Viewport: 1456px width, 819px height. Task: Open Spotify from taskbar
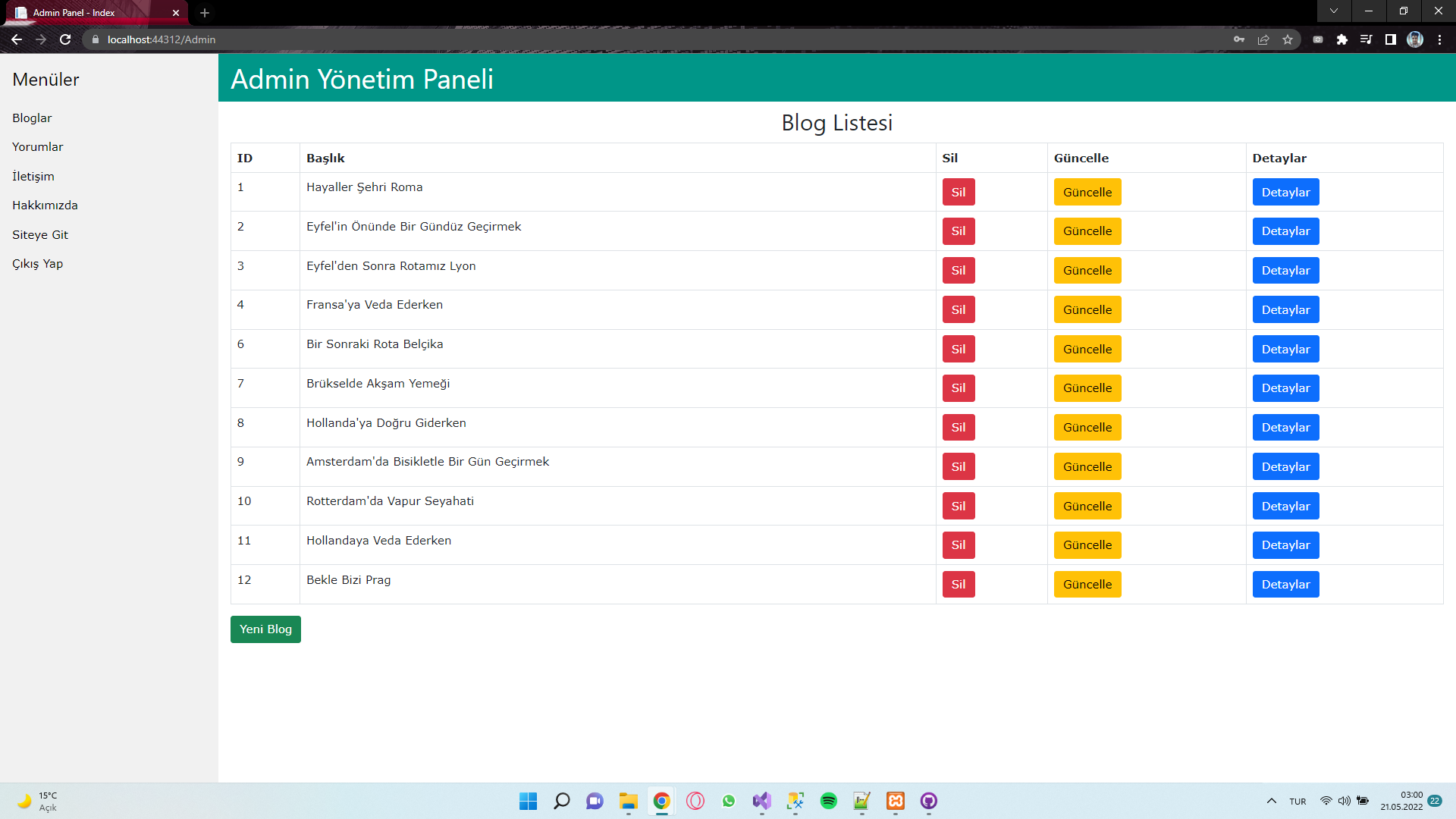coord(829,801)
